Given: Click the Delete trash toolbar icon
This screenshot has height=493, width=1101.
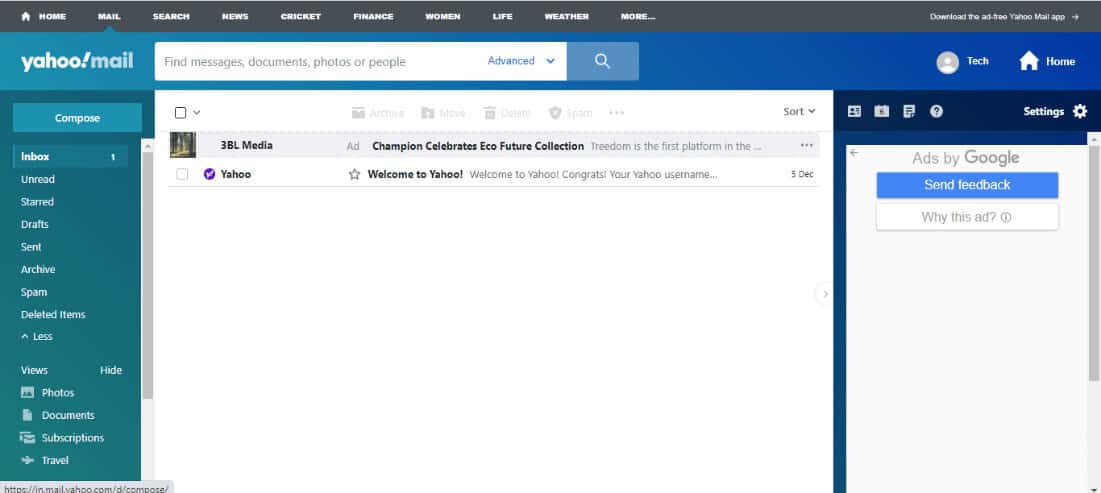Looking at the screenshot, I should click(489, 113).
